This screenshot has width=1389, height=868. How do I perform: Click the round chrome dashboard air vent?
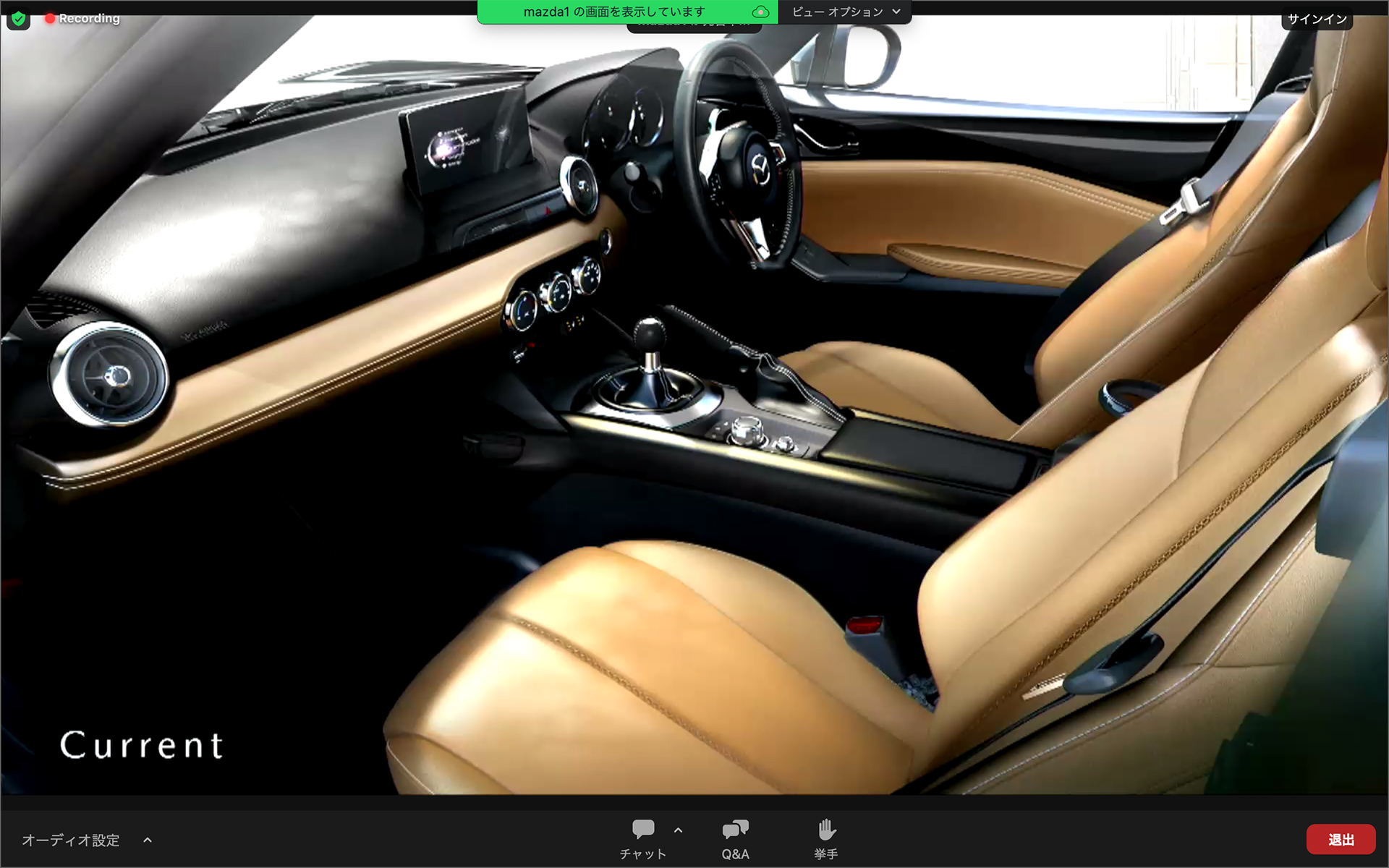point(111,375)
